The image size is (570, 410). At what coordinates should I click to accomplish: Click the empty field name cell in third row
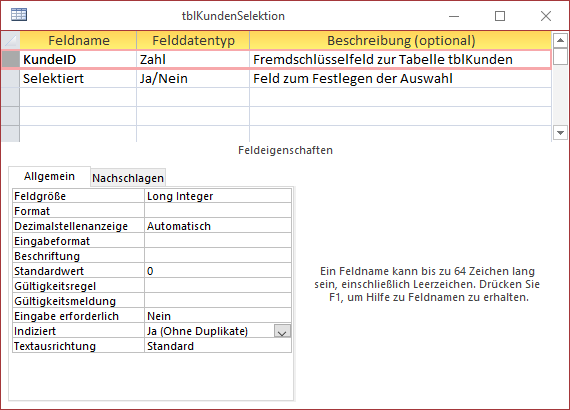(x=78, y=97)
